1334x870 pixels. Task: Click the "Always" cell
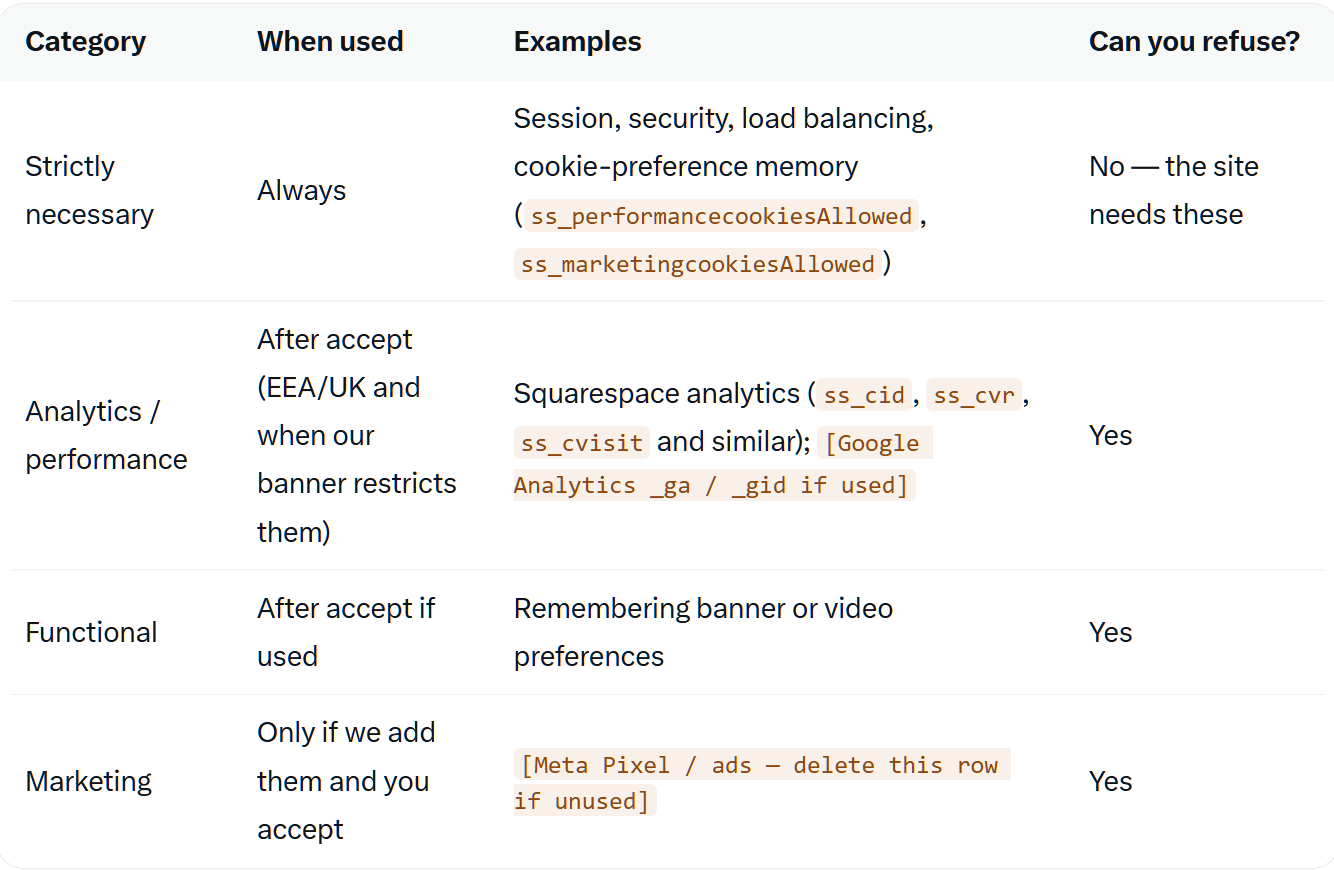point(301,190)
